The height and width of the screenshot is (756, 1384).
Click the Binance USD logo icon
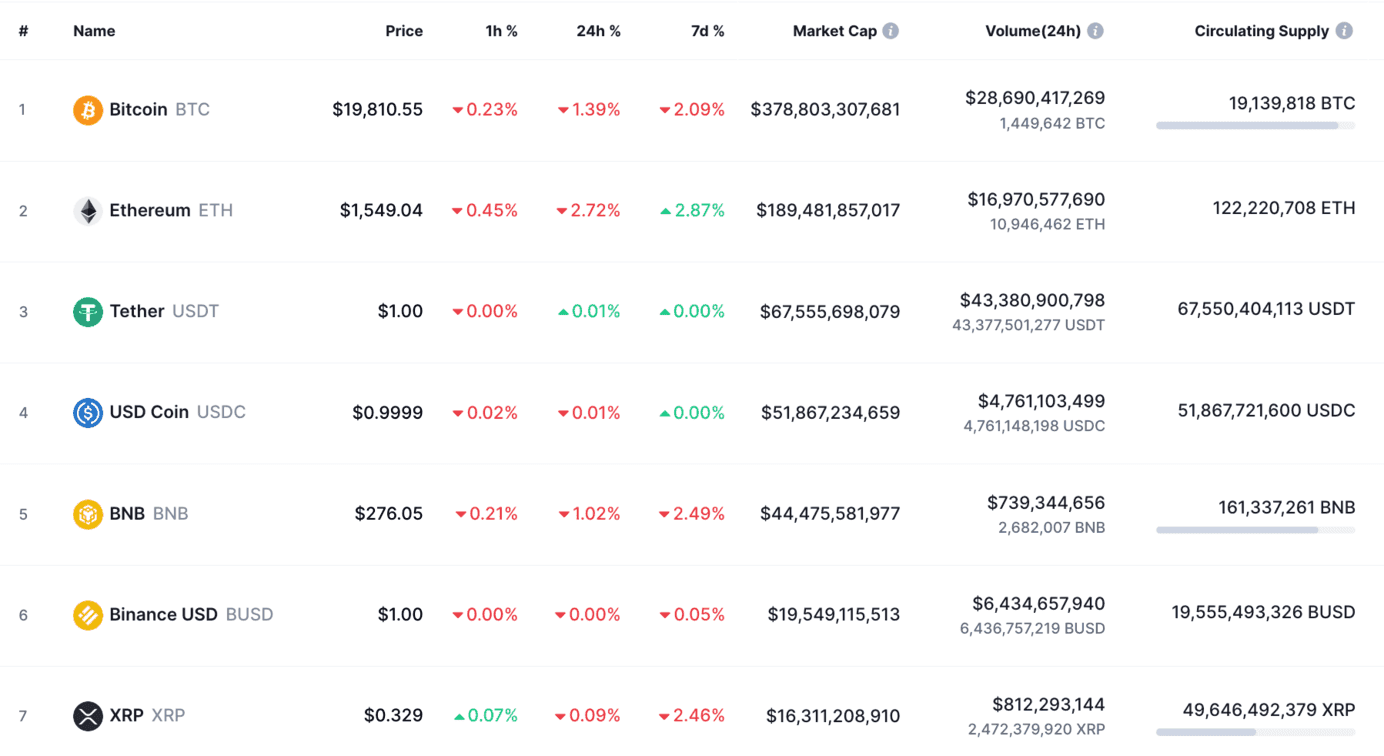click(88, 615)
